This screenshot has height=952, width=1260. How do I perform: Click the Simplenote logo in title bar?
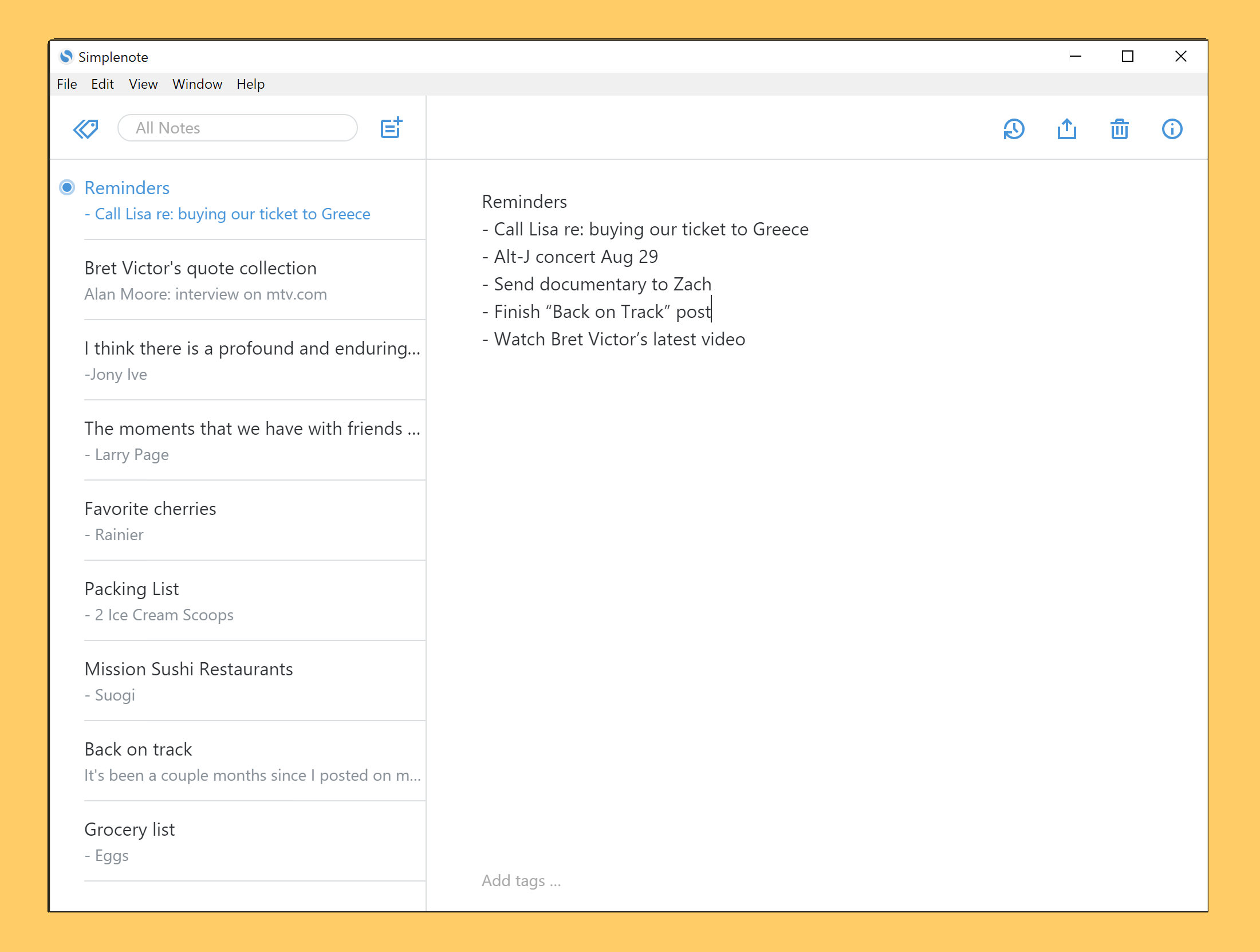[x=66, y=57]
